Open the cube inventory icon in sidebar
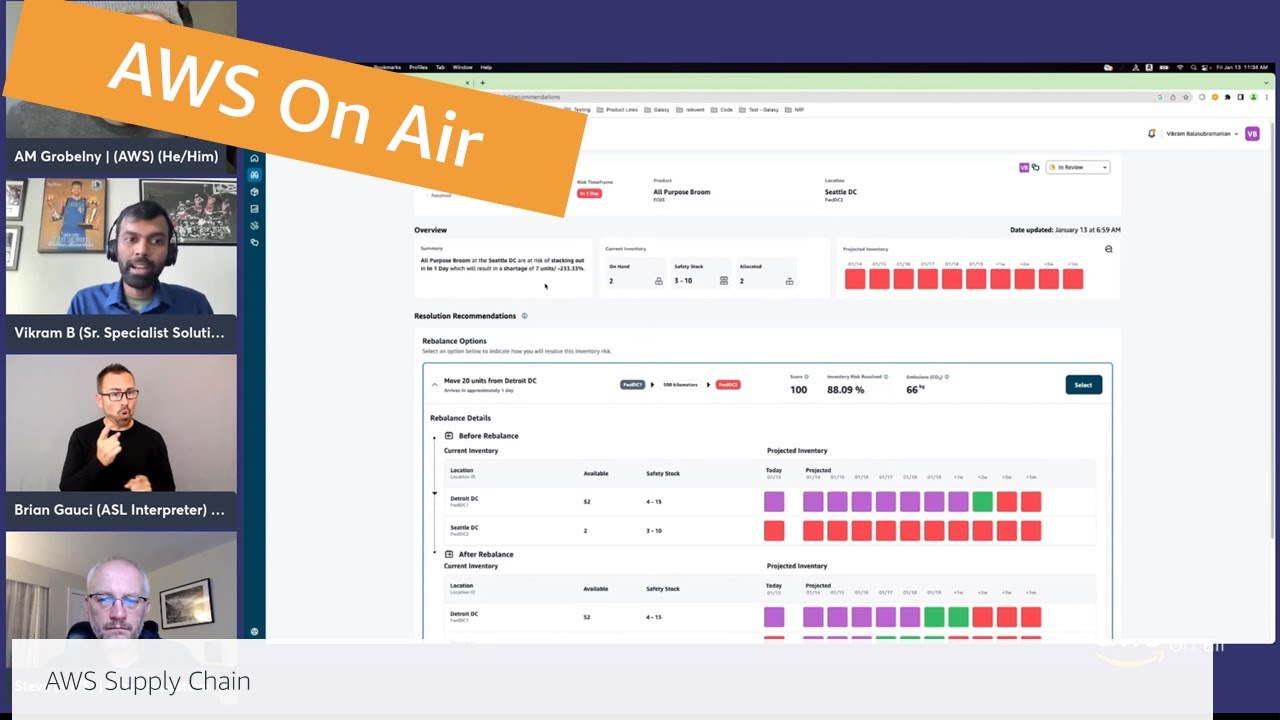1280x720 pixels. pyautogui.click(x=254, y=192)
